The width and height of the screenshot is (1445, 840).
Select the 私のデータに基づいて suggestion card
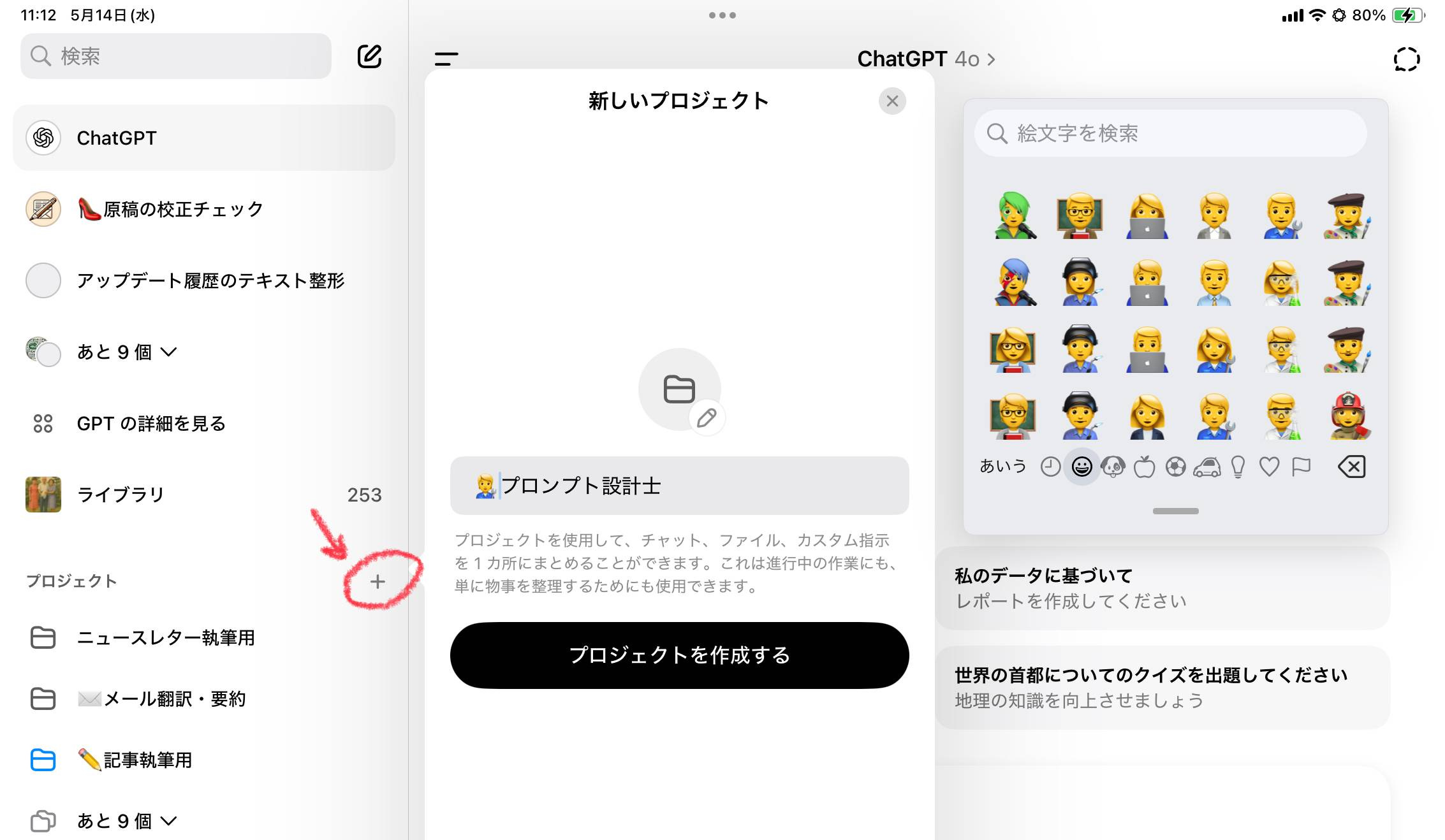click(x=1162, y=588)
